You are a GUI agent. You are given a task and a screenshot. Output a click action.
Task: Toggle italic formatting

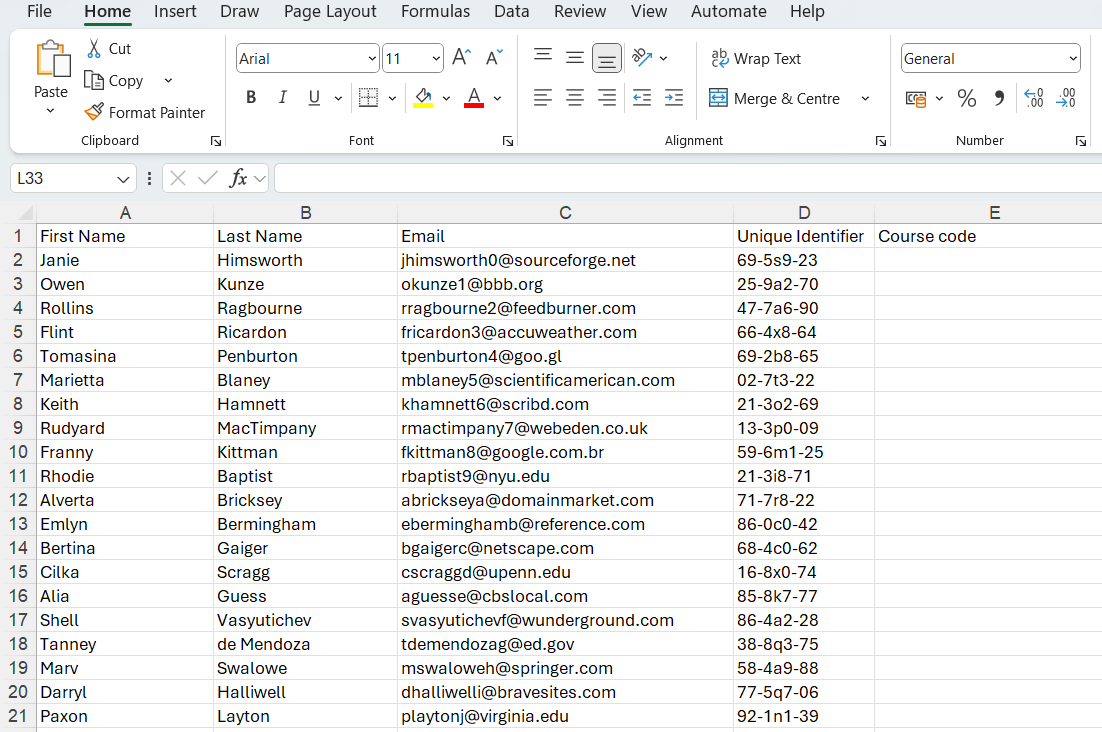283,98
